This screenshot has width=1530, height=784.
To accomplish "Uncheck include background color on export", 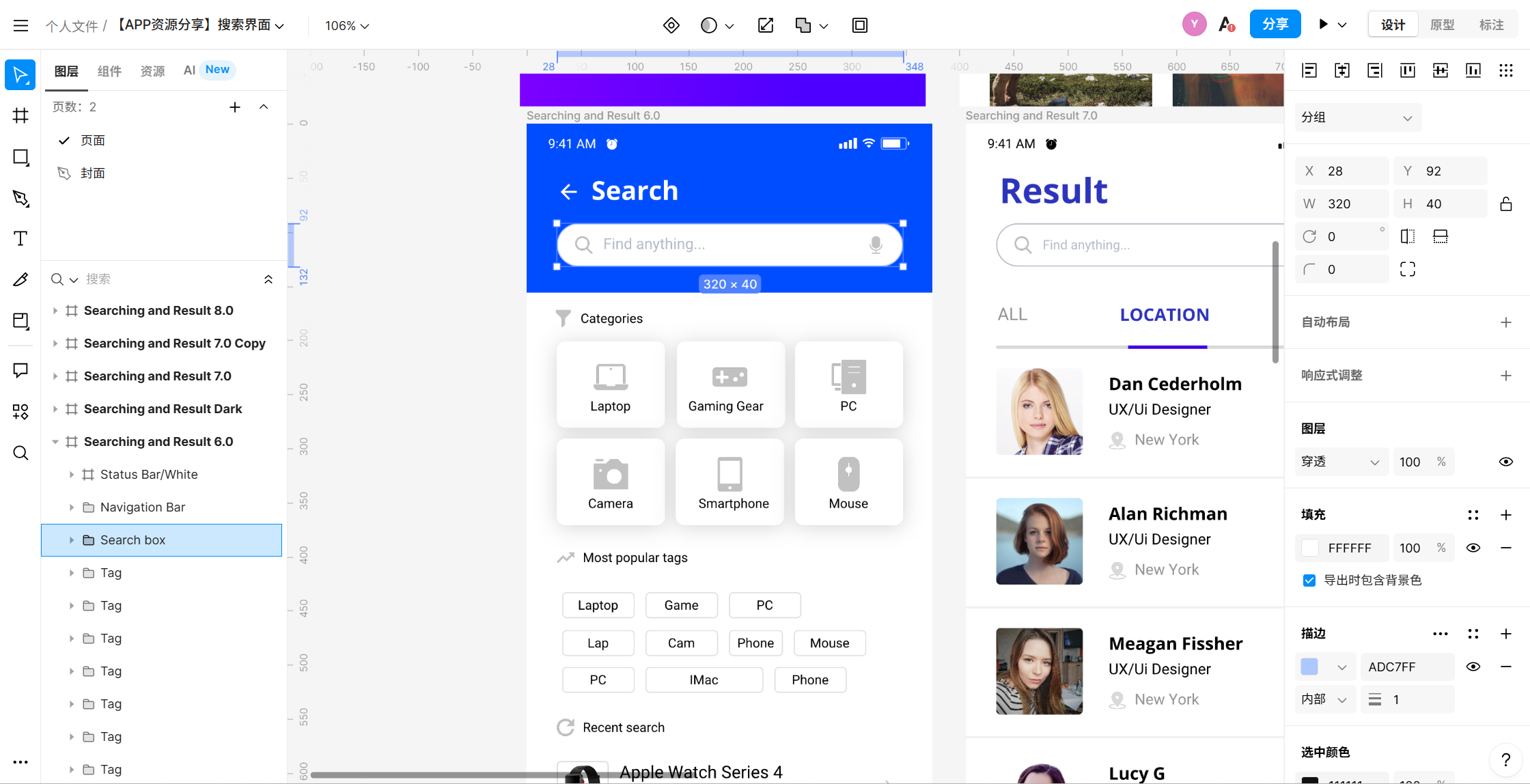I will pos(1309,580).
